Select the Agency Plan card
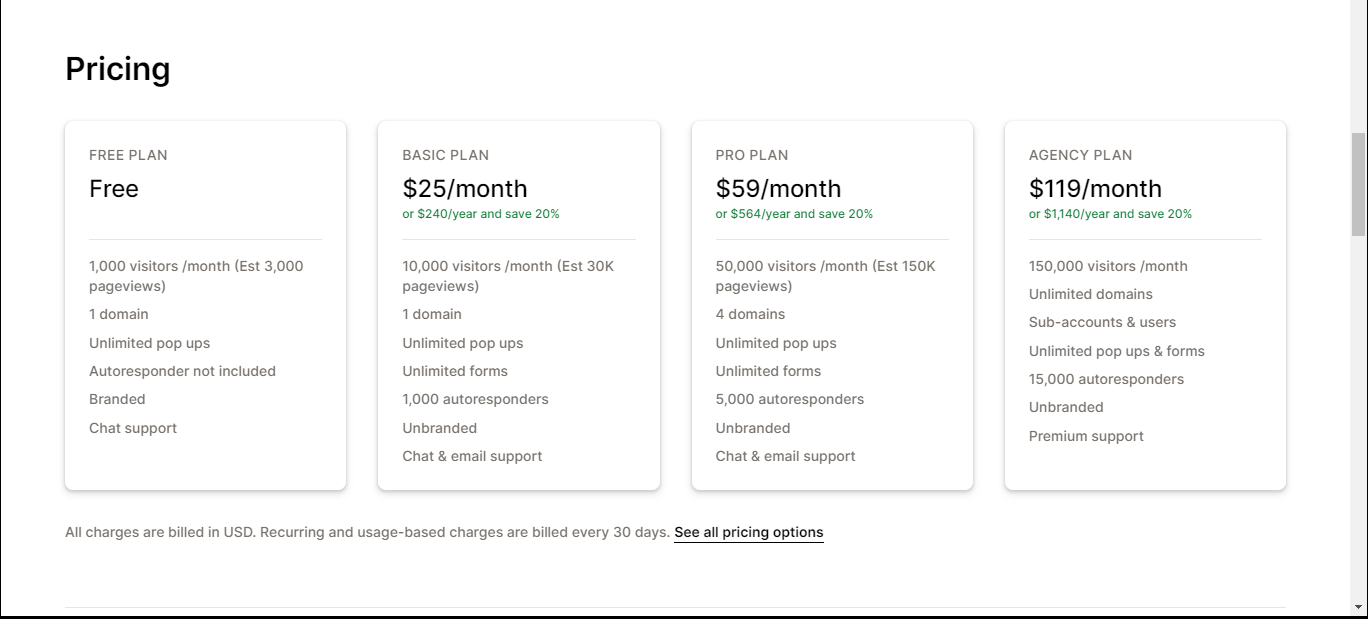Screen dimensions: 1368x619 coord(1145,306)
